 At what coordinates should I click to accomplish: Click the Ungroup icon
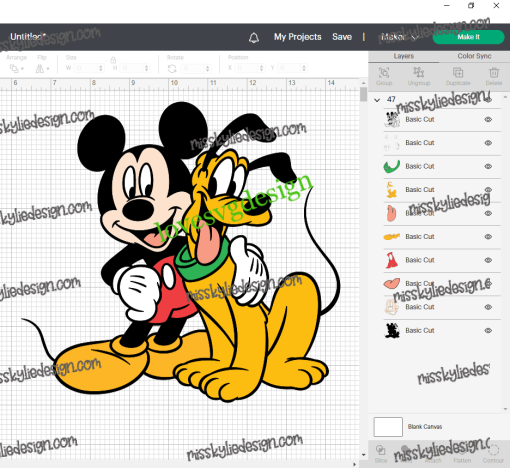[419, 72]
